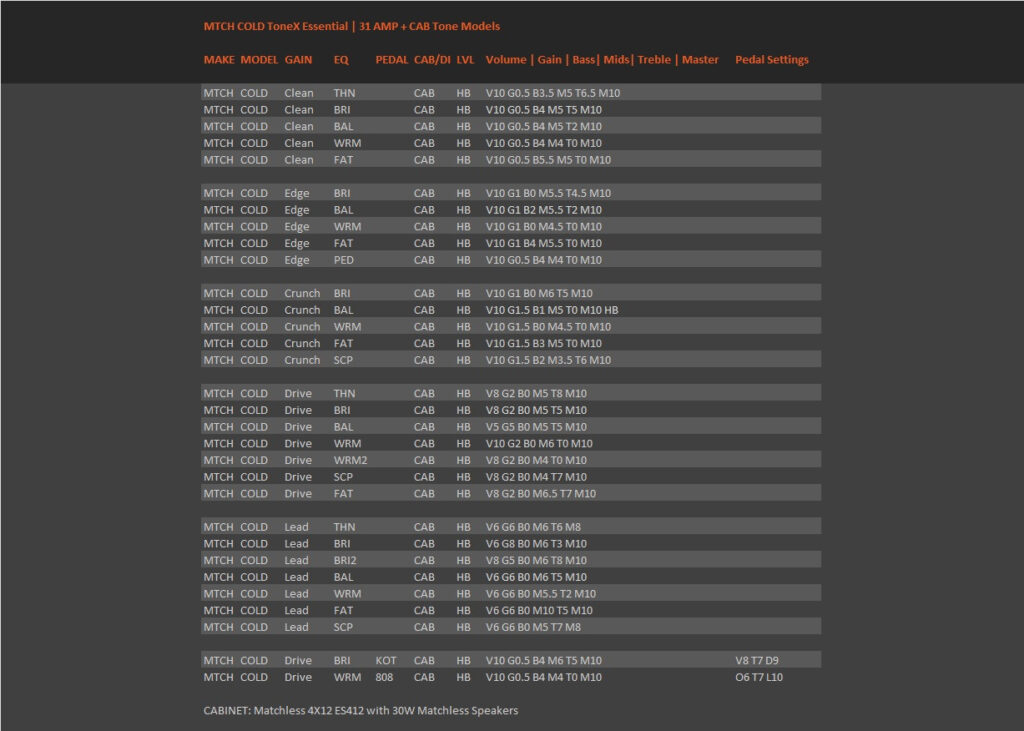Select settings 'V10 G1.5 B1 M5 T0 M10 HB'
The image size is (1024, 731).
pyautogui.click(x=552, y=310)
